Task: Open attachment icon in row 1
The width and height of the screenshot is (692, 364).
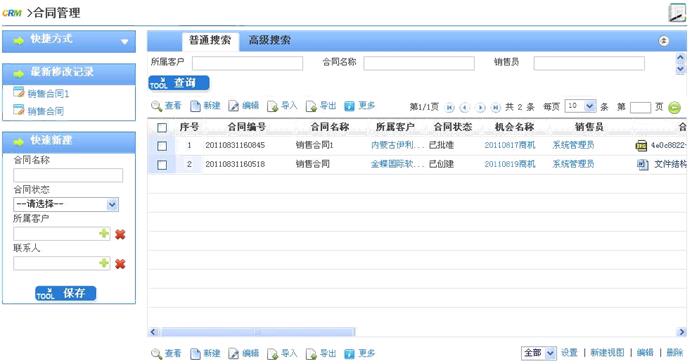Action: click(641, 145)
